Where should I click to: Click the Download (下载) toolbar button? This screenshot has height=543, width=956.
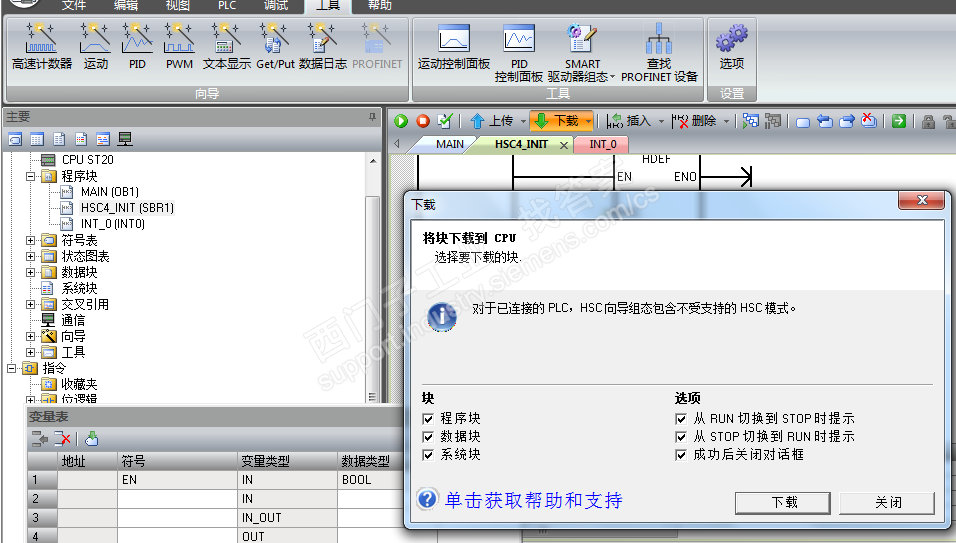coord(556,121)
